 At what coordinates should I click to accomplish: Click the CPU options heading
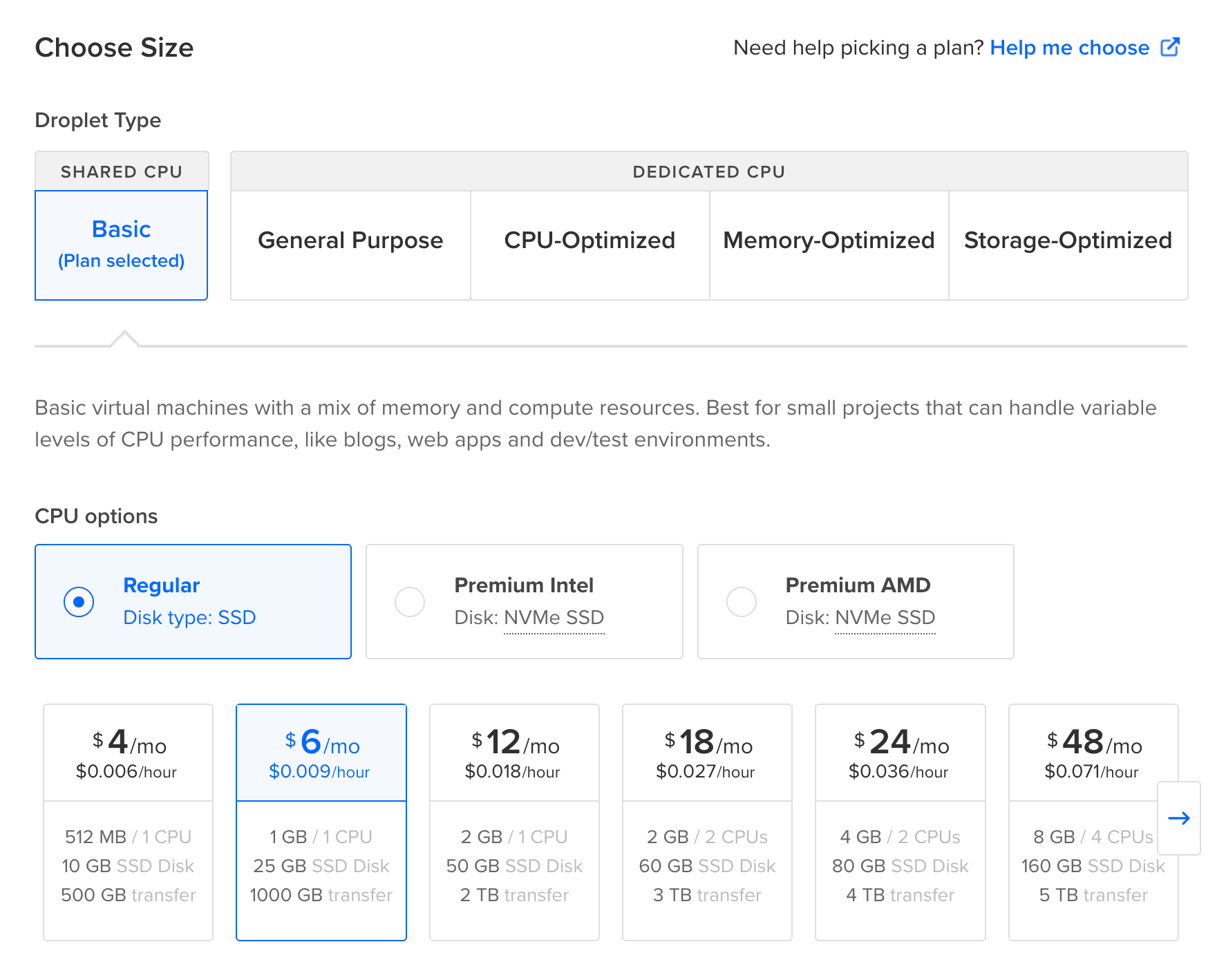pos(96,516)
